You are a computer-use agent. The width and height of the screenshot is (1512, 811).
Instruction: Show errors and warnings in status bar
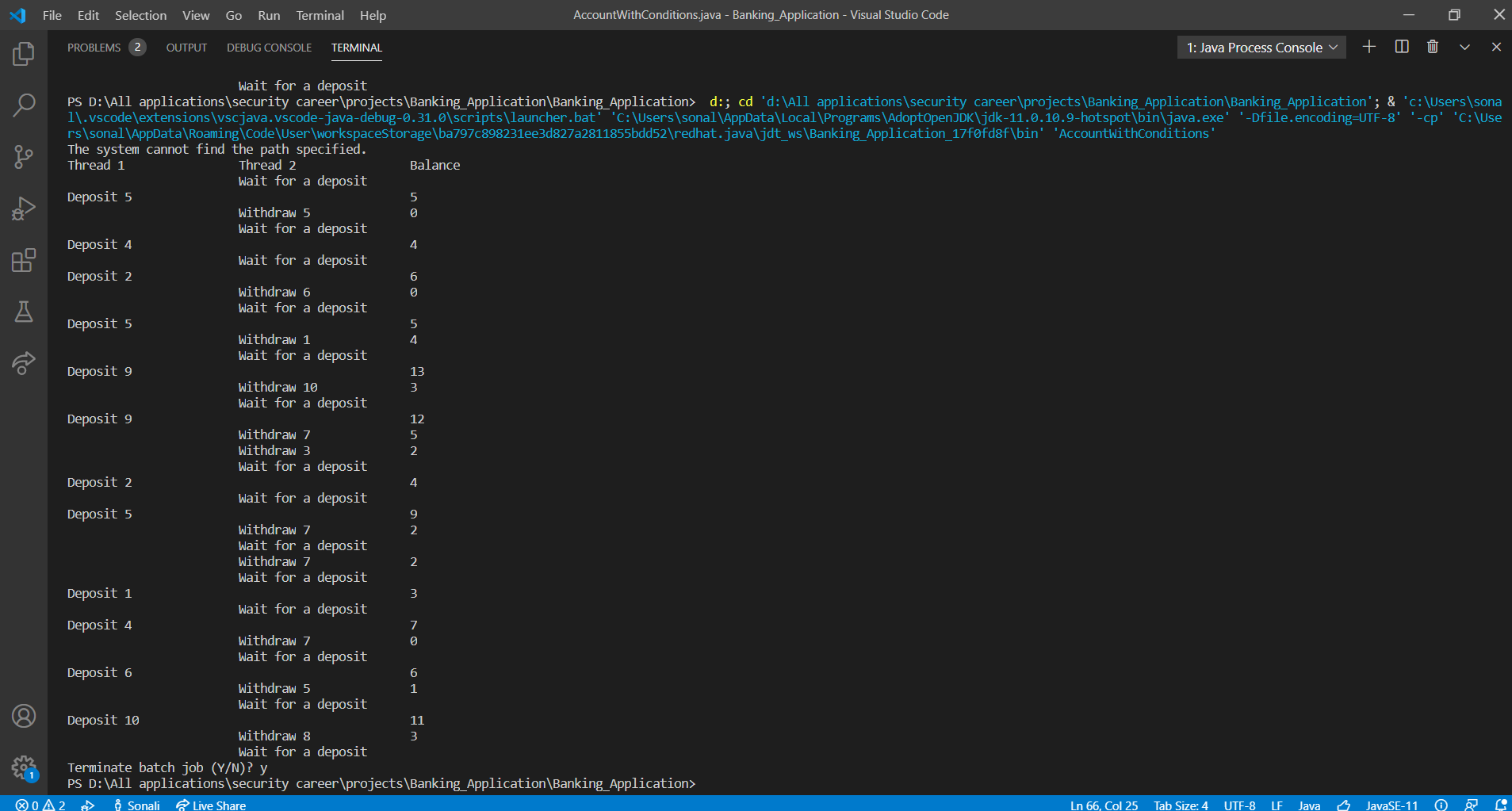click(x=40, y=805)
